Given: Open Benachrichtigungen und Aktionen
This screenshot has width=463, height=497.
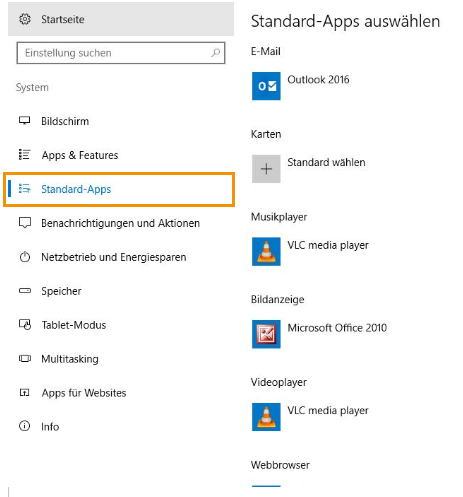Looking at the screenshot, I should point(119,223).
